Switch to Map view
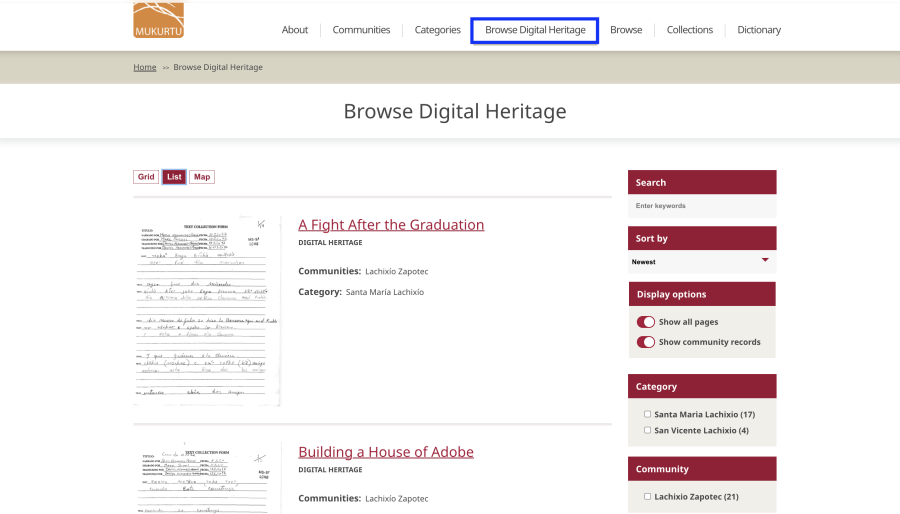Image resolution: width=900 pixels, height=514 pixels. pos(202,177)
